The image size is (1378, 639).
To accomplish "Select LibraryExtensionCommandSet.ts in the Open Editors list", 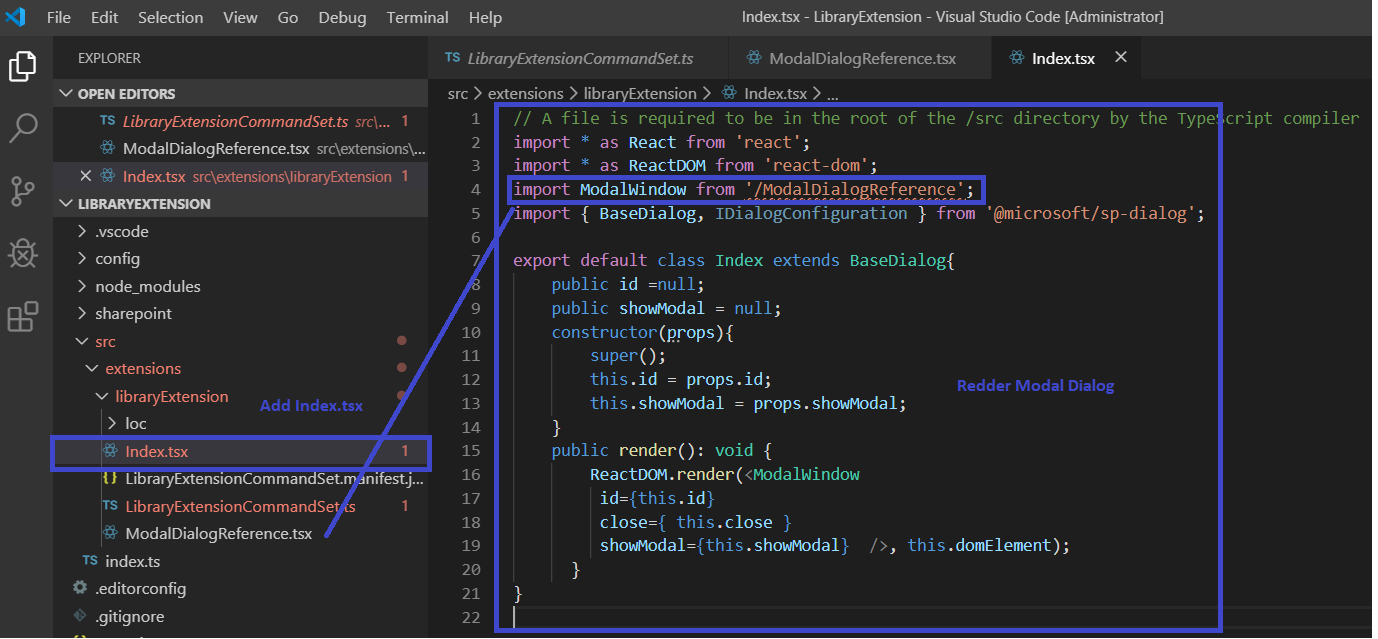I will click(240, 121).
